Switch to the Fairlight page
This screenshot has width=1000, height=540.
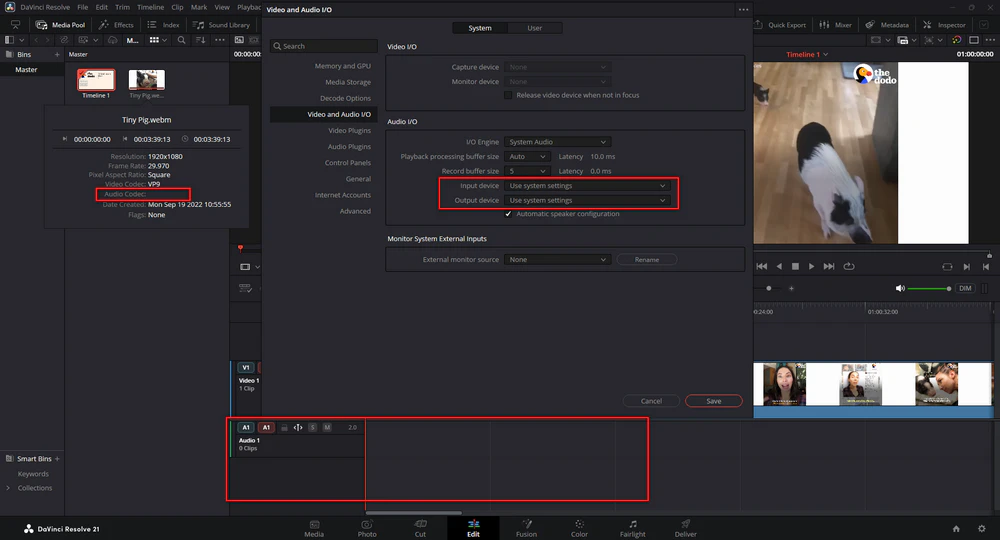point(633,528)
